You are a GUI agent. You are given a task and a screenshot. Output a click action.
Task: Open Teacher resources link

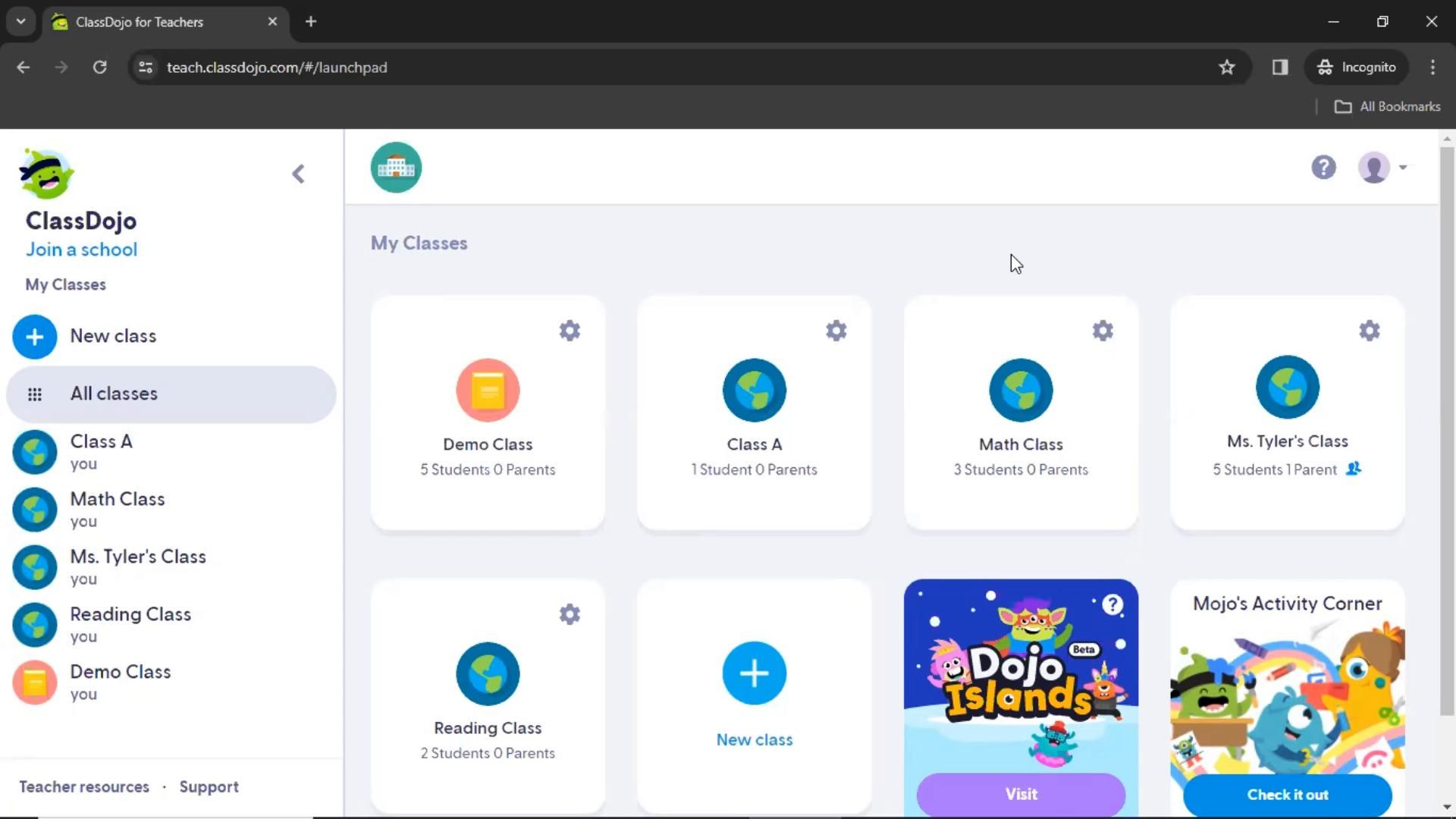coord(84,787)
